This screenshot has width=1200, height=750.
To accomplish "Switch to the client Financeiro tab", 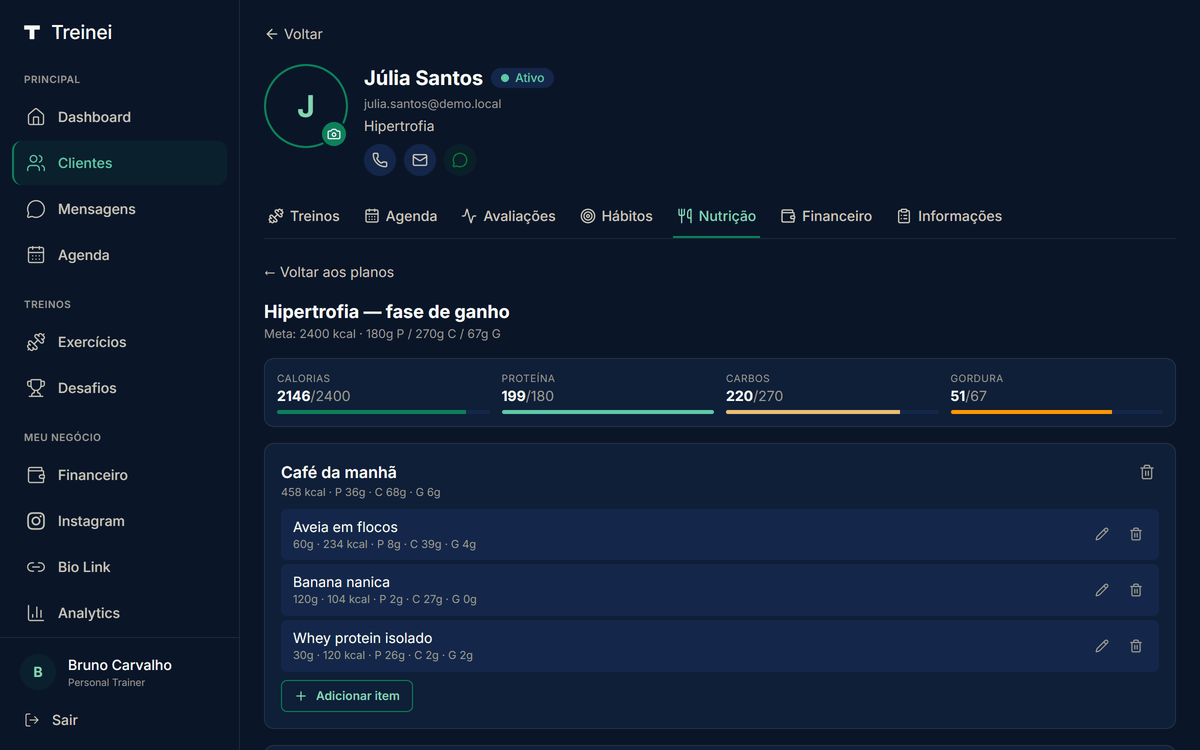I will click(826, 216).
